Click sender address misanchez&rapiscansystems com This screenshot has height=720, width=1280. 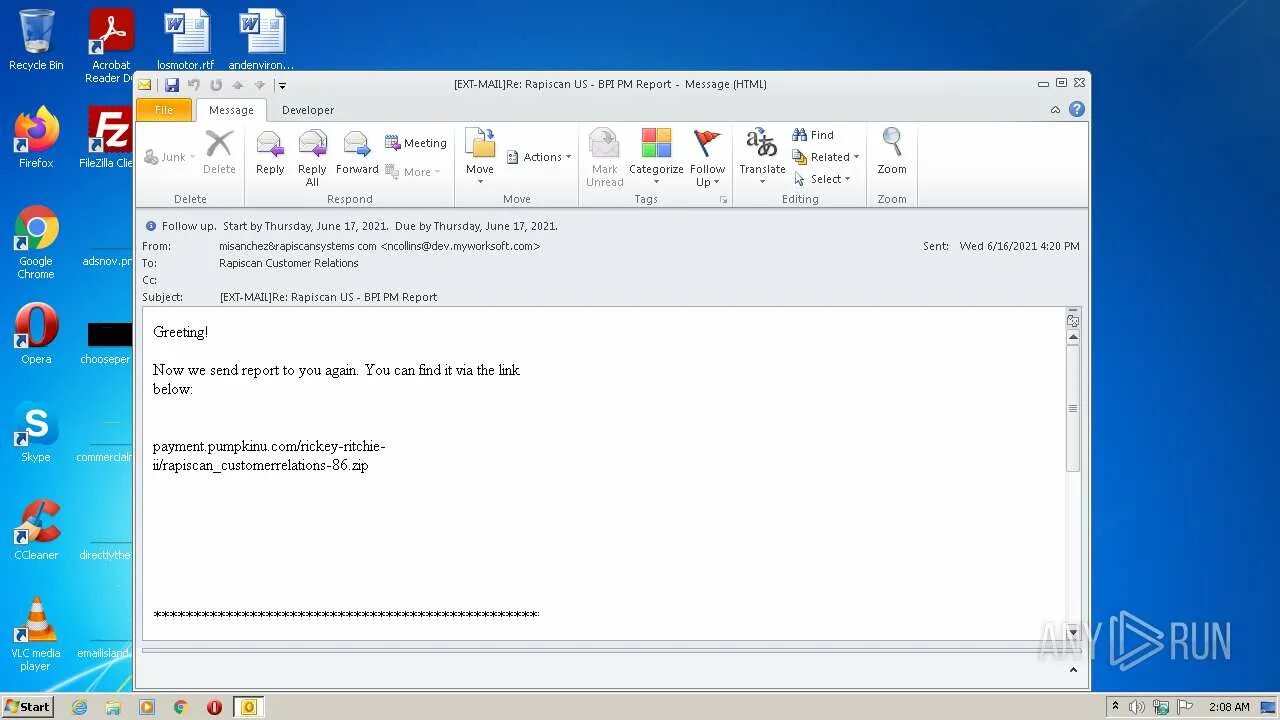pyautogui.click(x=298, y=246)
